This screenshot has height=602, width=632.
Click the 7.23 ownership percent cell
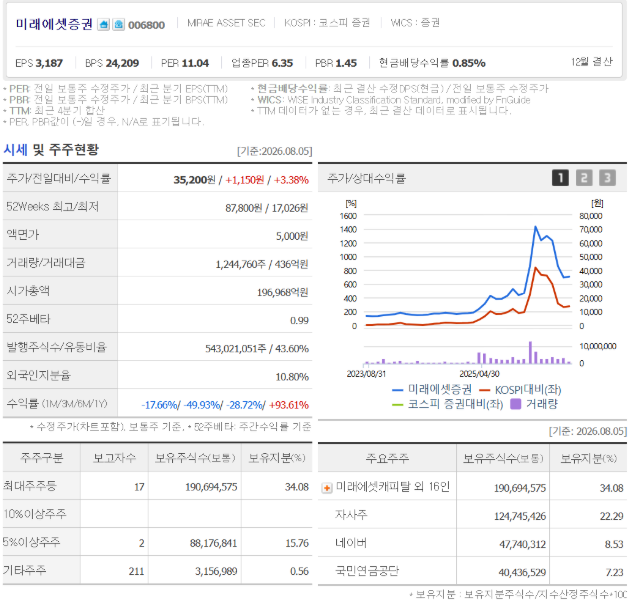point(614,573)
